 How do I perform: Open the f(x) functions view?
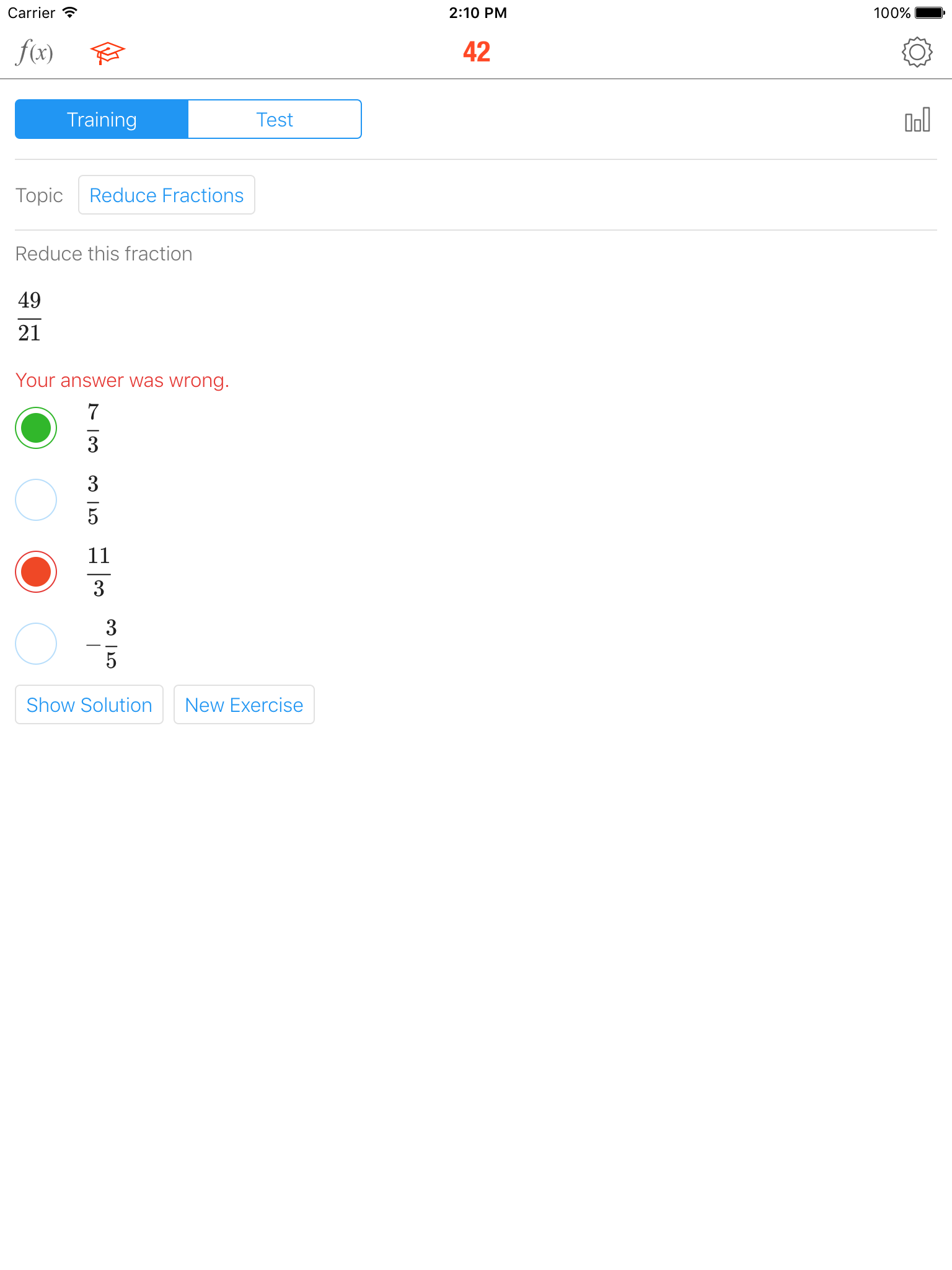[34, 52]
